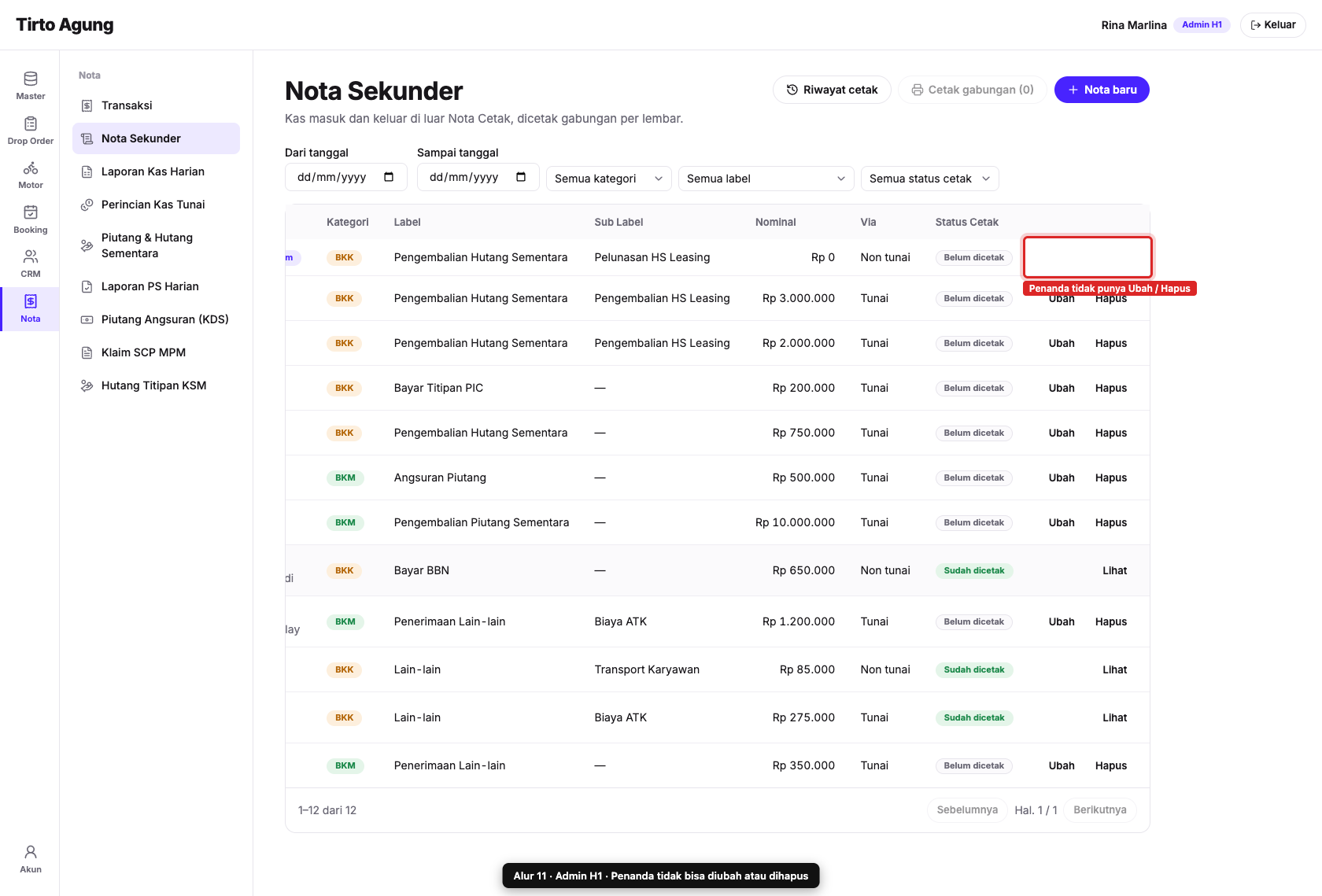Open Piutang & Hutang Sementara menu item

[x=156, y=245]
